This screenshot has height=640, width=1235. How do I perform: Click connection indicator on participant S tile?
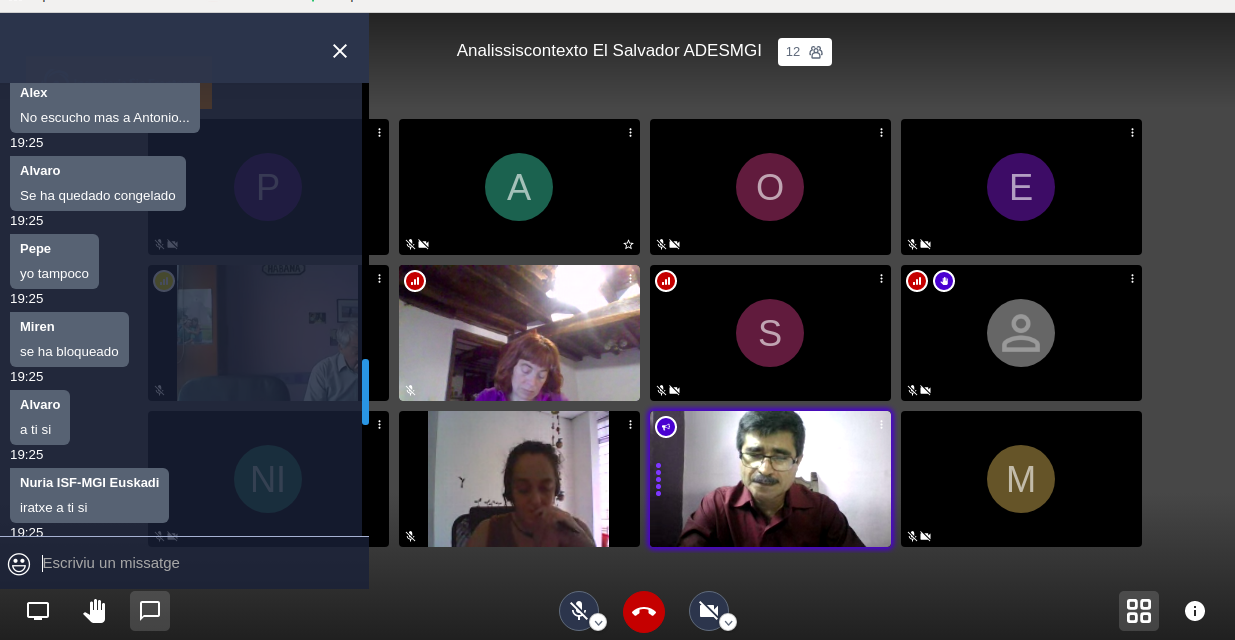point(666,281)
